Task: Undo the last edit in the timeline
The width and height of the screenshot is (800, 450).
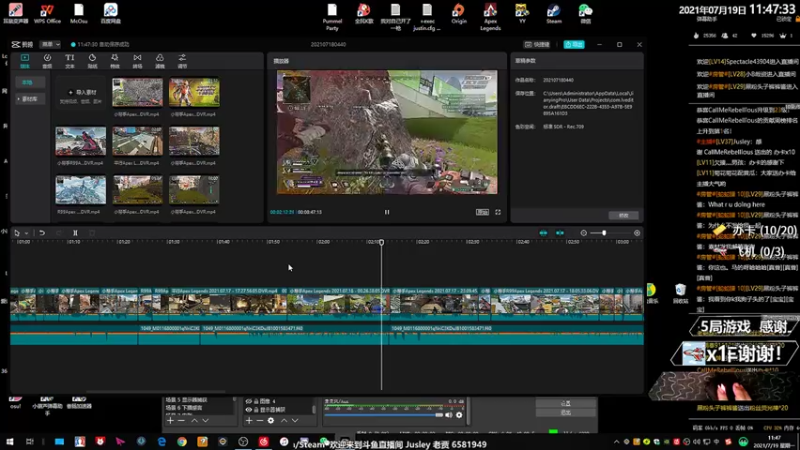Action: (x=42, y=233)
